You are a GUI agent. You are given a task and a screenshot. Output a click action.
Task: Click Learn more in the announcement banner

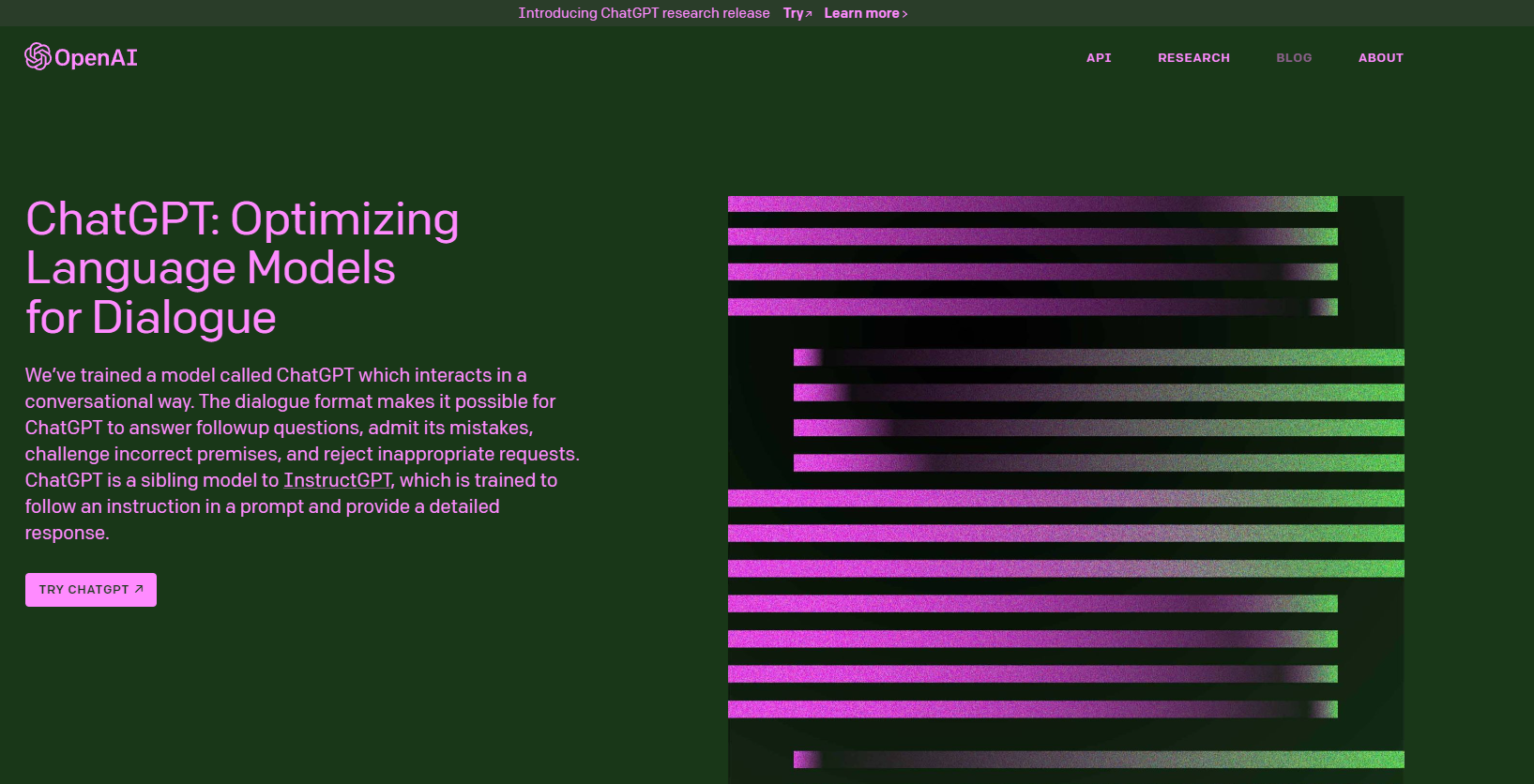click(866, 13)
